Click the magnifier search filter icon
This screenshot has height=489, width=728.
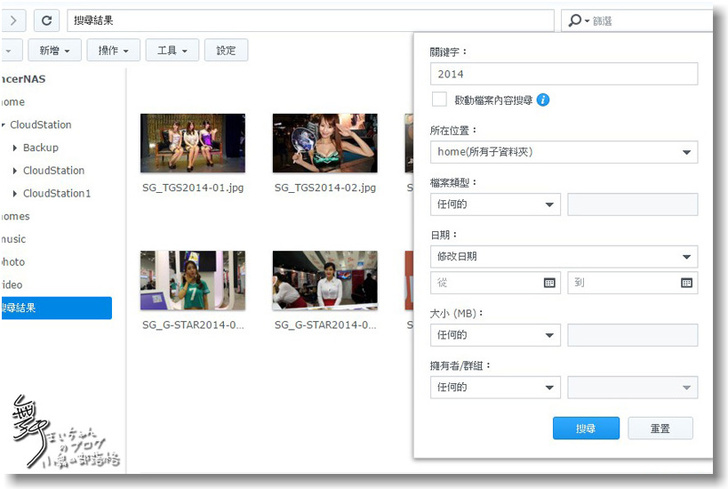(578, 20)
